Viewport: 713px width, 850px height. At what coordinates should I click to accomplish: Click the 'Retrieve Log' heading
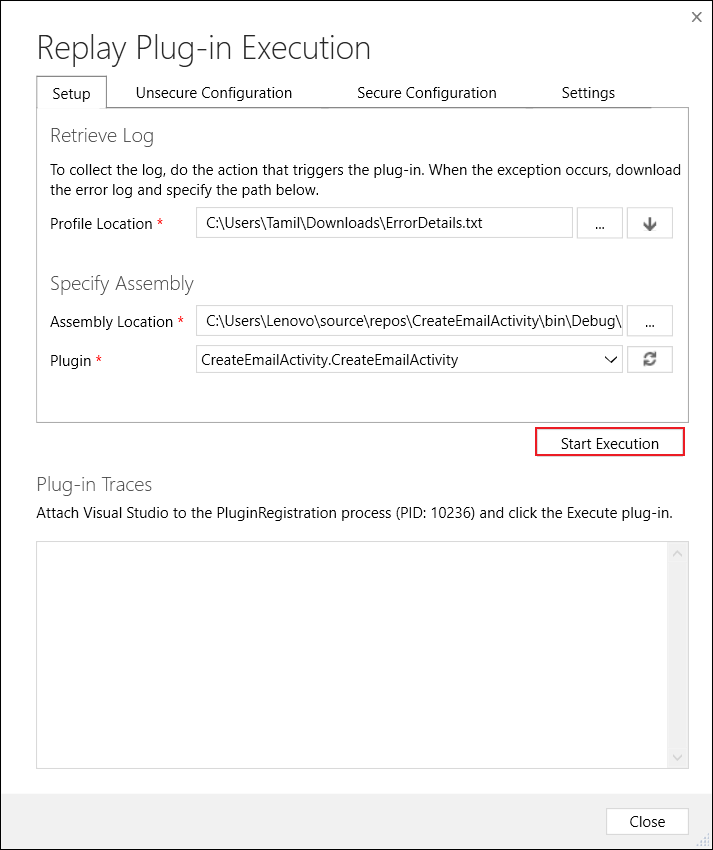click(x=102, y=136)
